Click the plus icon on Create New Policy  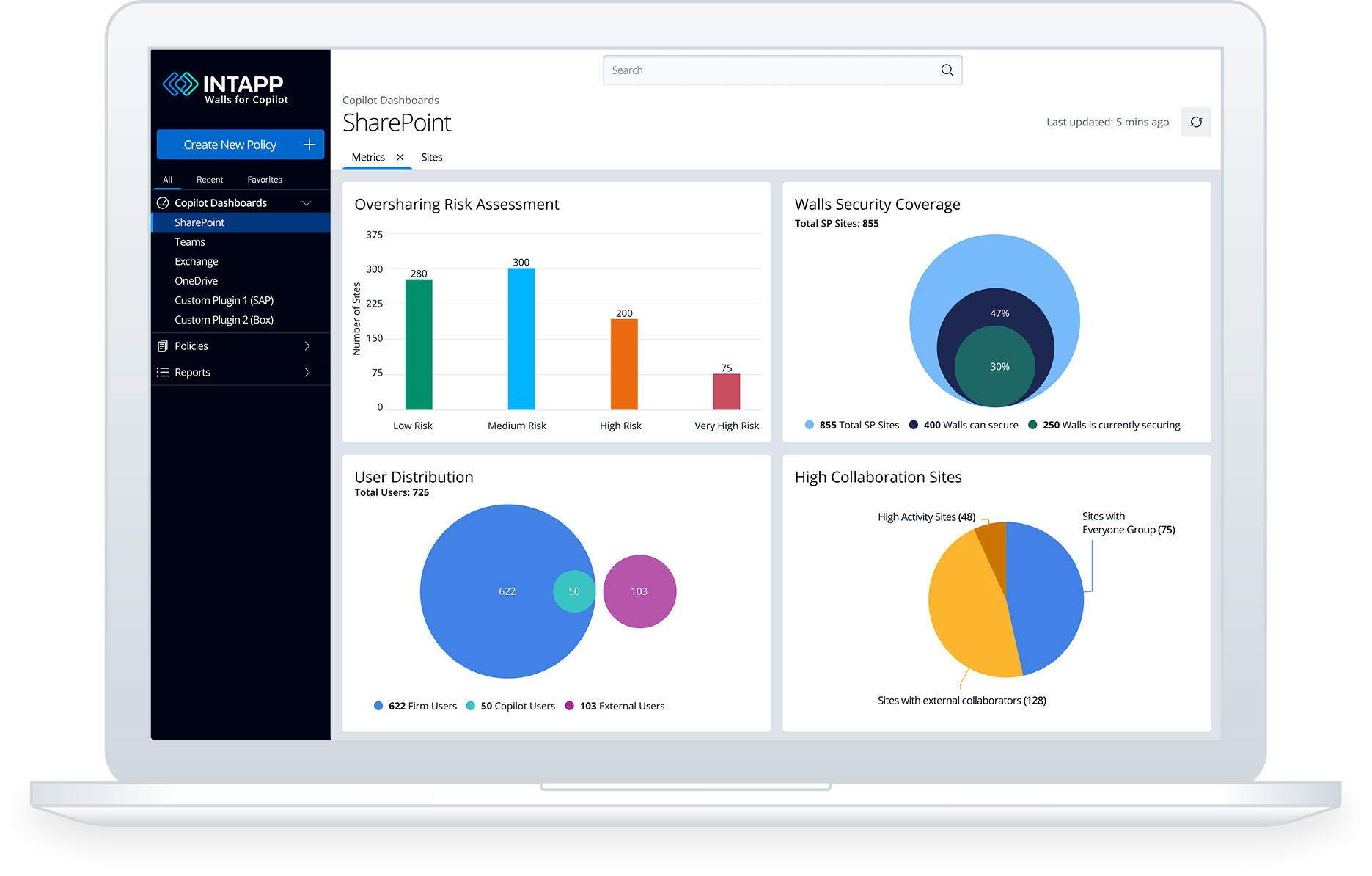click(x=309, y=145)
